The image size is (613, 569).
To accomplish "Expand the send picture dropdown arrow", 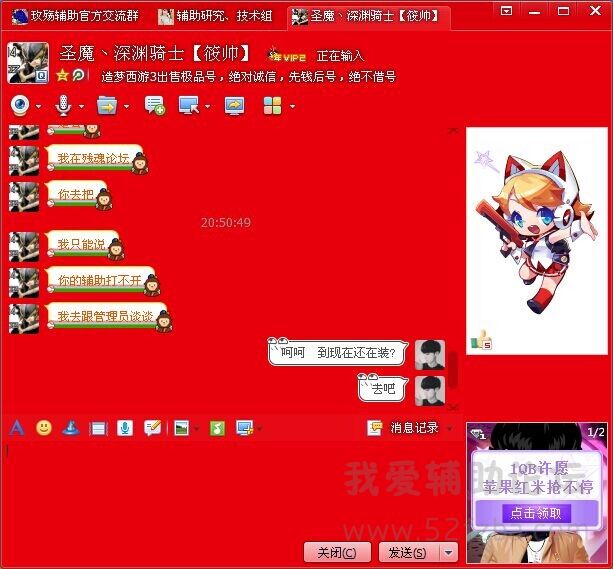I will point(196,429).
